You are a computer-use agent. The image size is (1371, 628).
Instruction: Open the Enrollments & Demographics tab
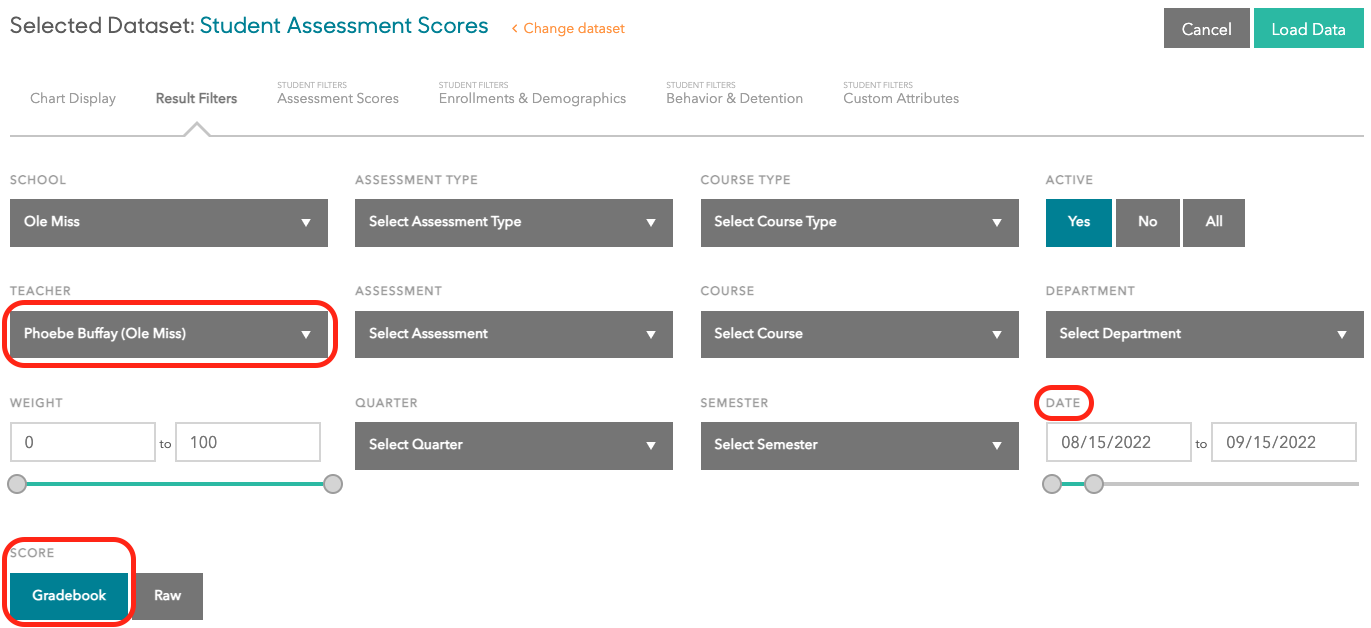[532, 98]
